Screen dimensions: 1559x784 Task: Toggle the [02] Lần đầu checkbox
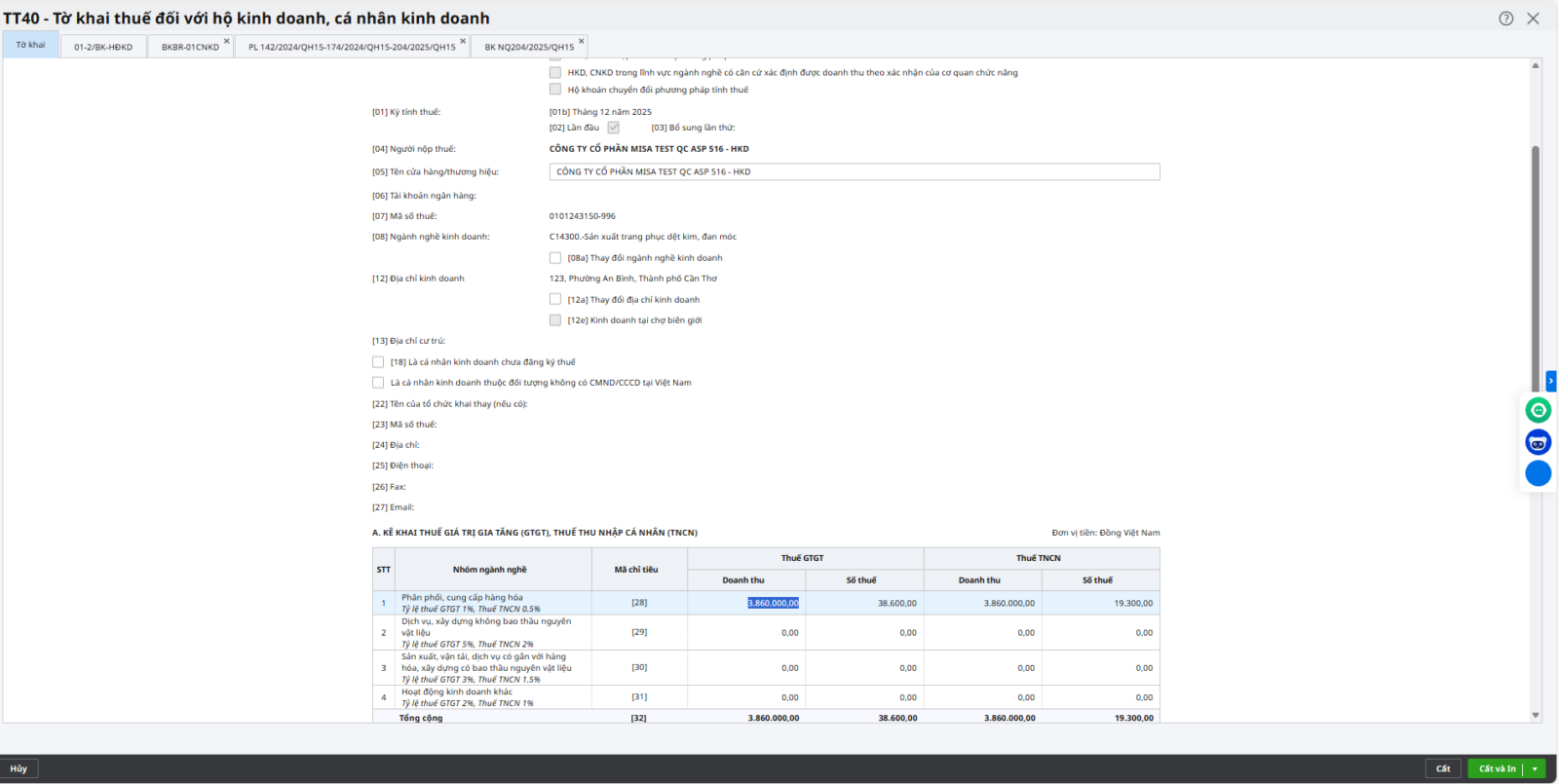point(613,128)
